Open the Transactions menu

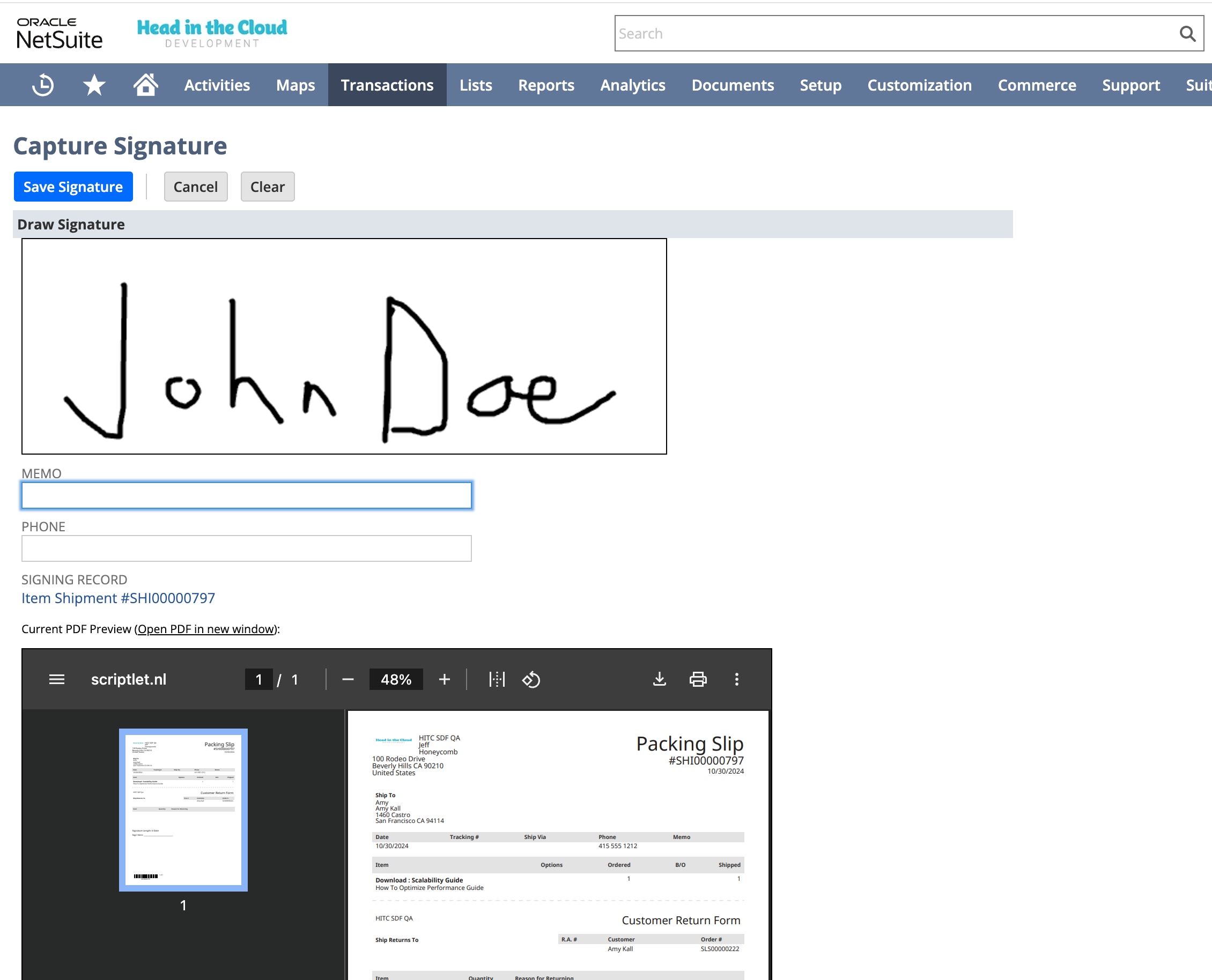pyautogui.click(x=387, y=85)
